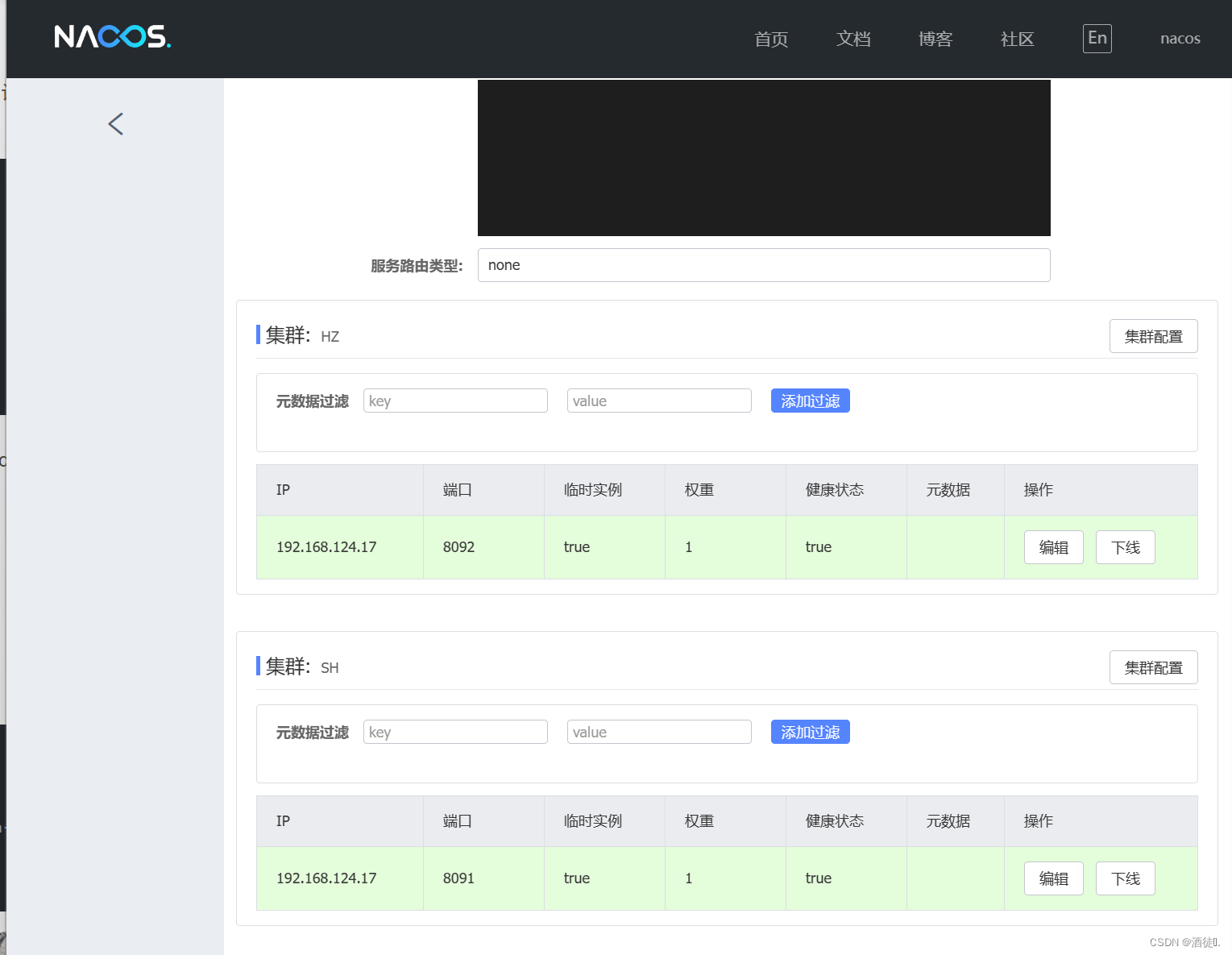Open 集群配置 for the HZ cluster

click(1154, 336)
